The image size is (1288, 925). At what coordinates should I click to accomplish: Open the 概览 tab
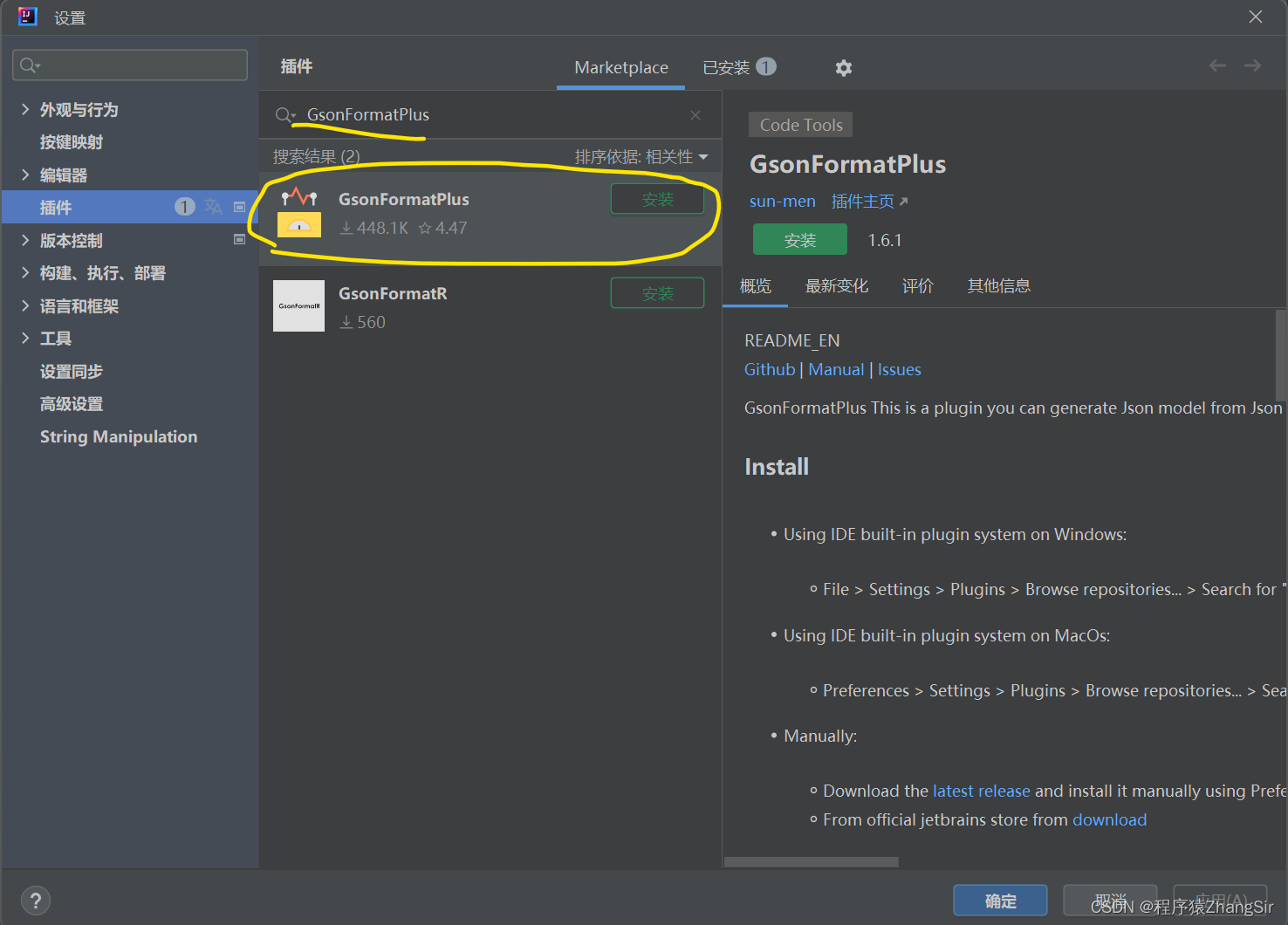756,286
